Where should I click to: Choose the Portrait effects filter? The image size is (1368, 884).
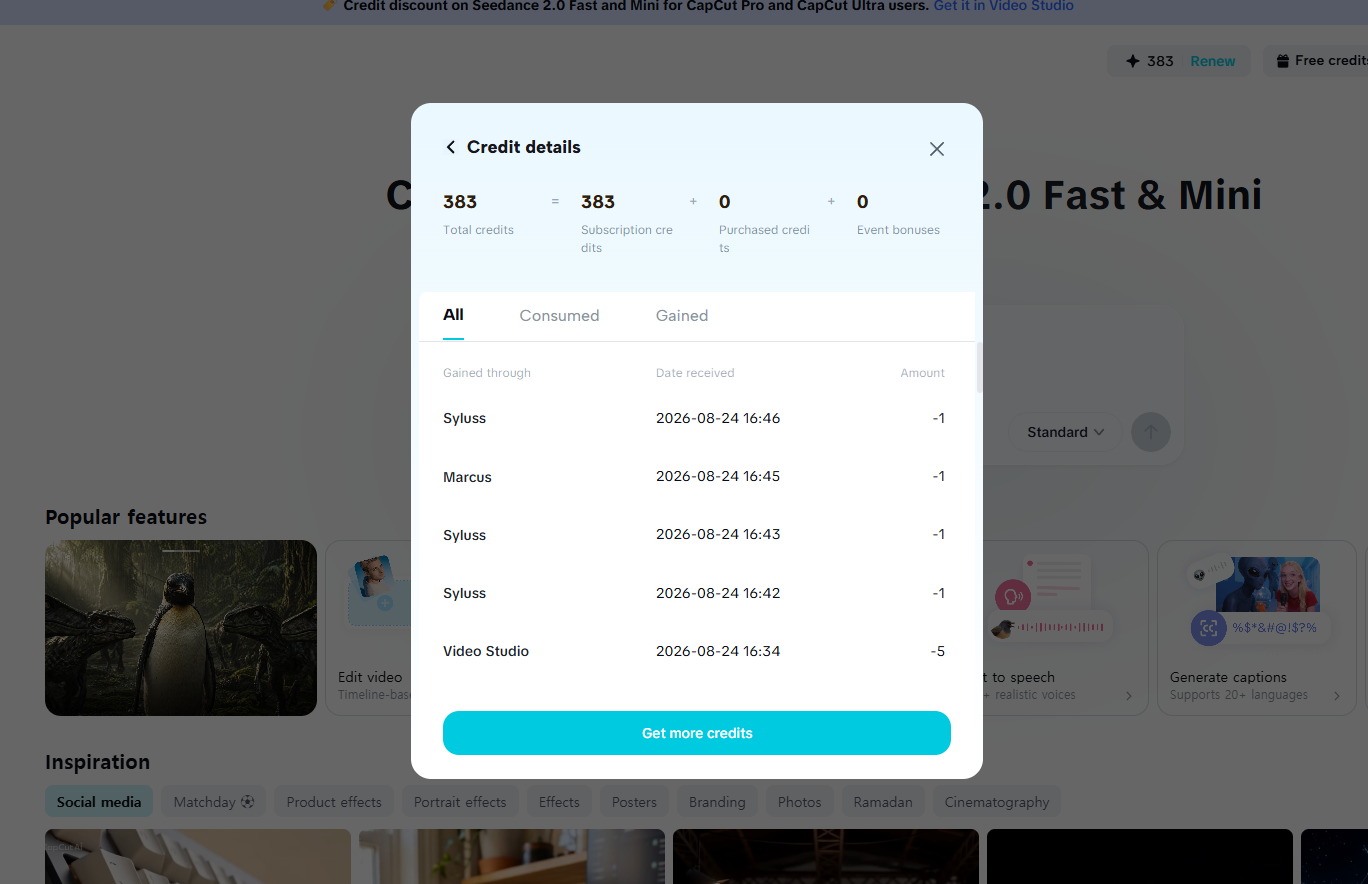[x=460, y=802]
